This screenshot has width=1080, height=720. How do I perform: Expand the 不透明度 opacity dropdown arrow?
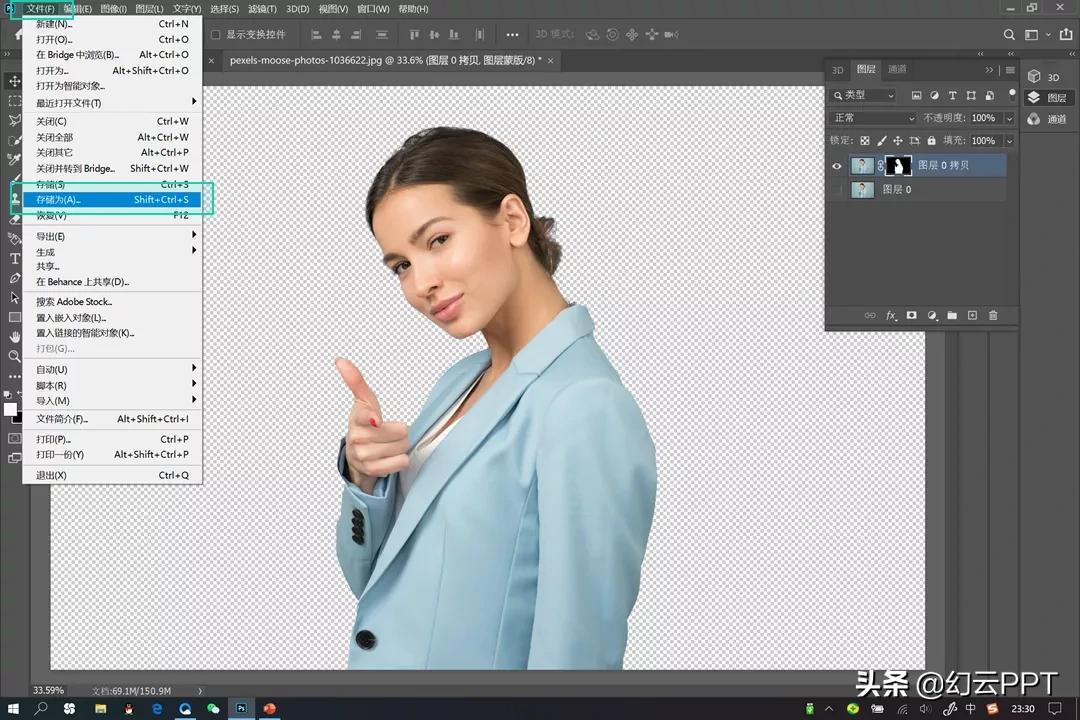1009,118
